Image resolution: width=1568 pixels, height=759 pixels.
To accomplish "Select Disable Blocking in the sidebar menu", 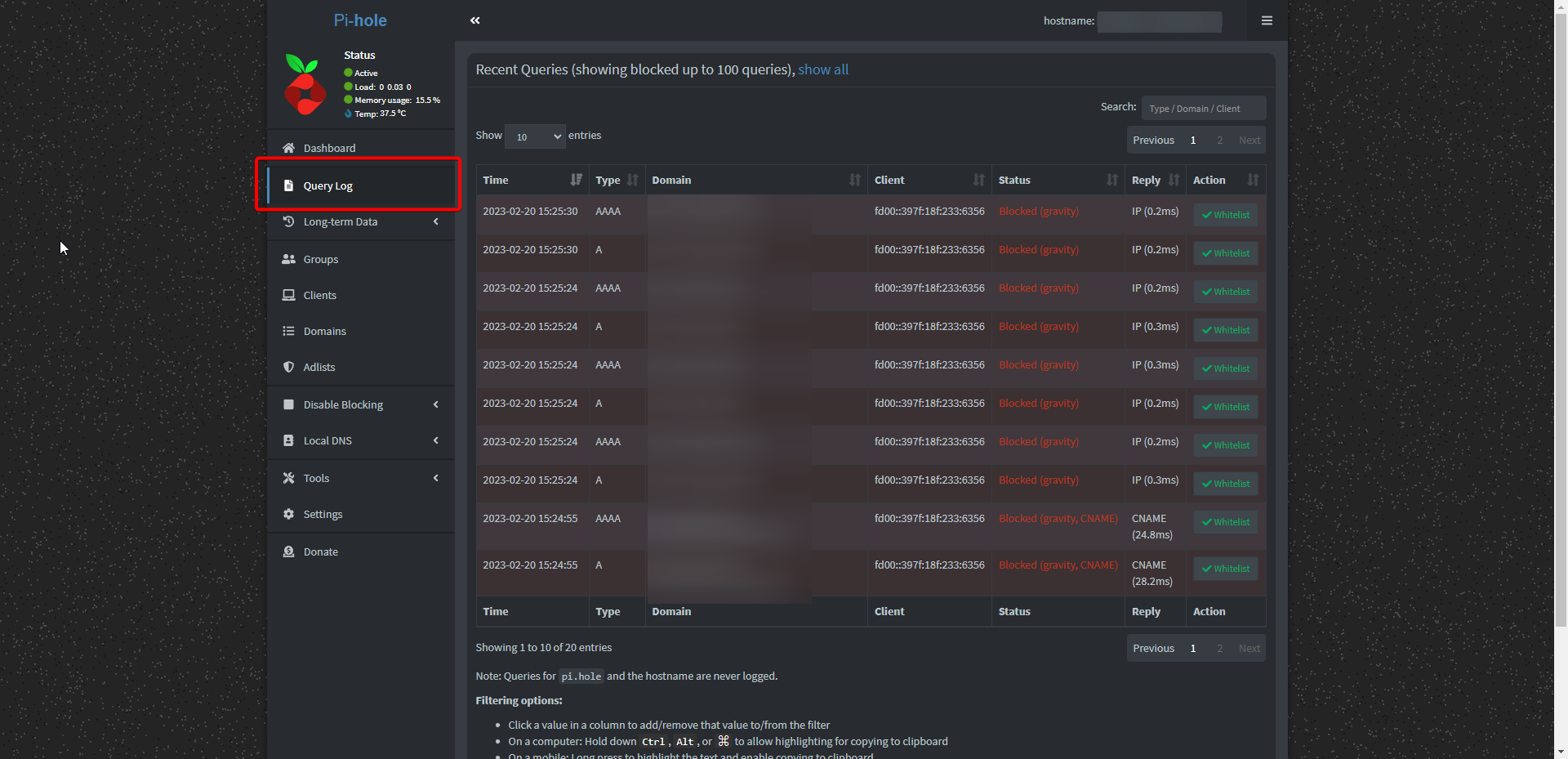I will pyautogui.click(x=343, y=404).
